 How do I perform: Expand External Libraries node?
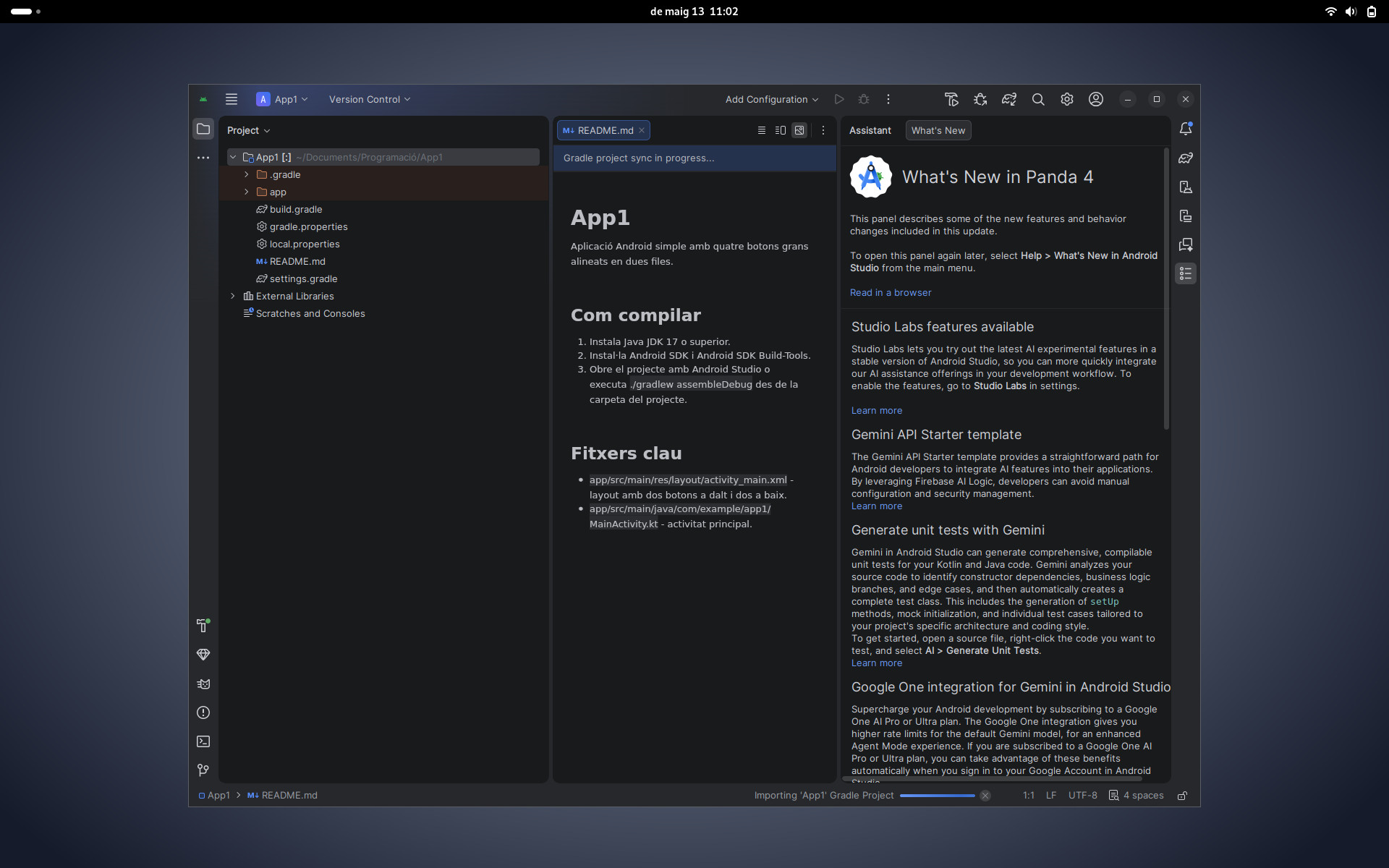coord(233,296)
